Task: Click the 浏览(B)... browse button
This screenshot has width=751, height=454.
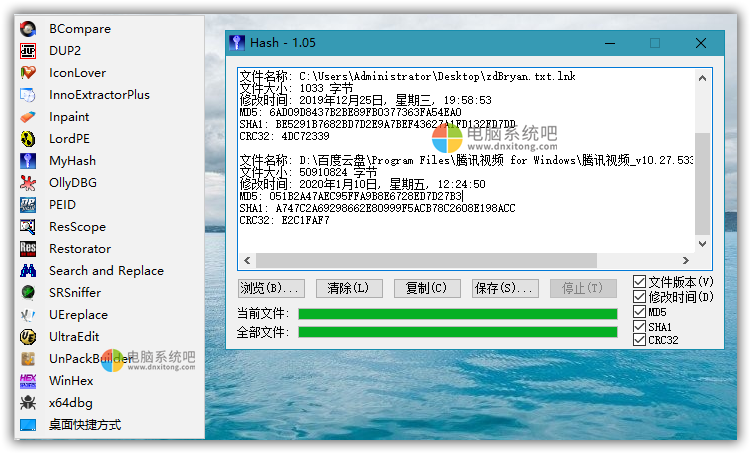Action: (x=271, y=288)
